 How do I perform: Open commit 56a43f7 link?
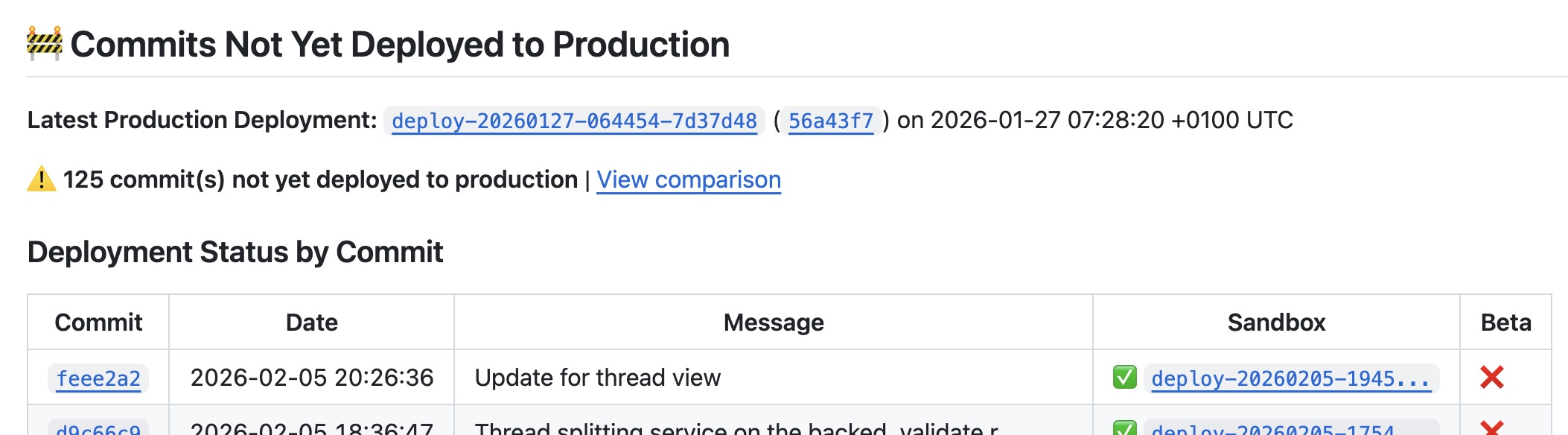coord(830,121)
